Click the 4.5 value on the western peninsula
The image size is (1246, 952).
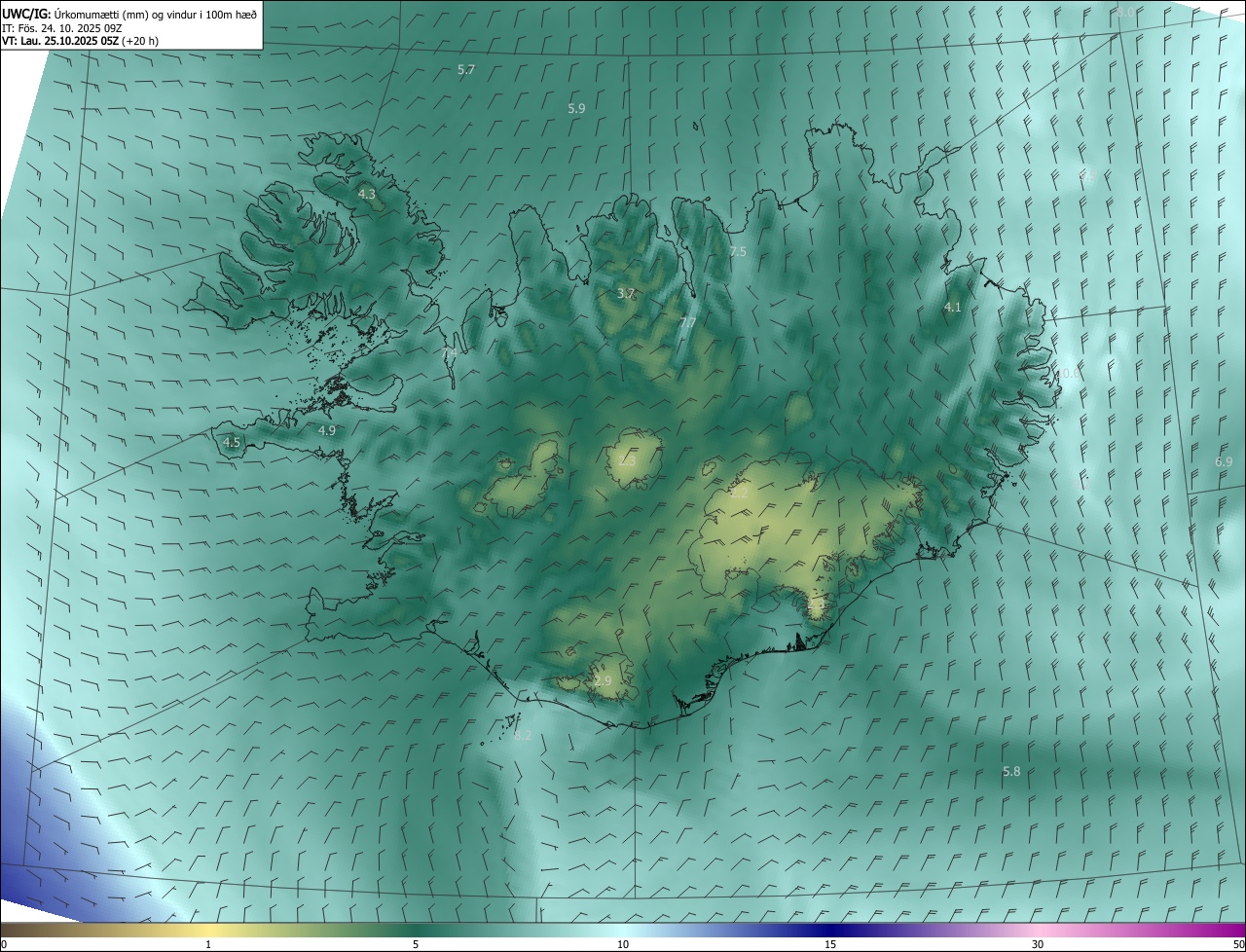point(232,442)
